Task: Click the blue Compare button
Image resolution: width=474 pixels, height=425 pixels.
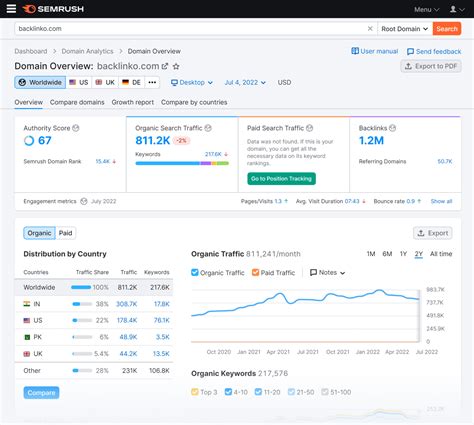Action: pyautogui.click(x=41, y=393)
